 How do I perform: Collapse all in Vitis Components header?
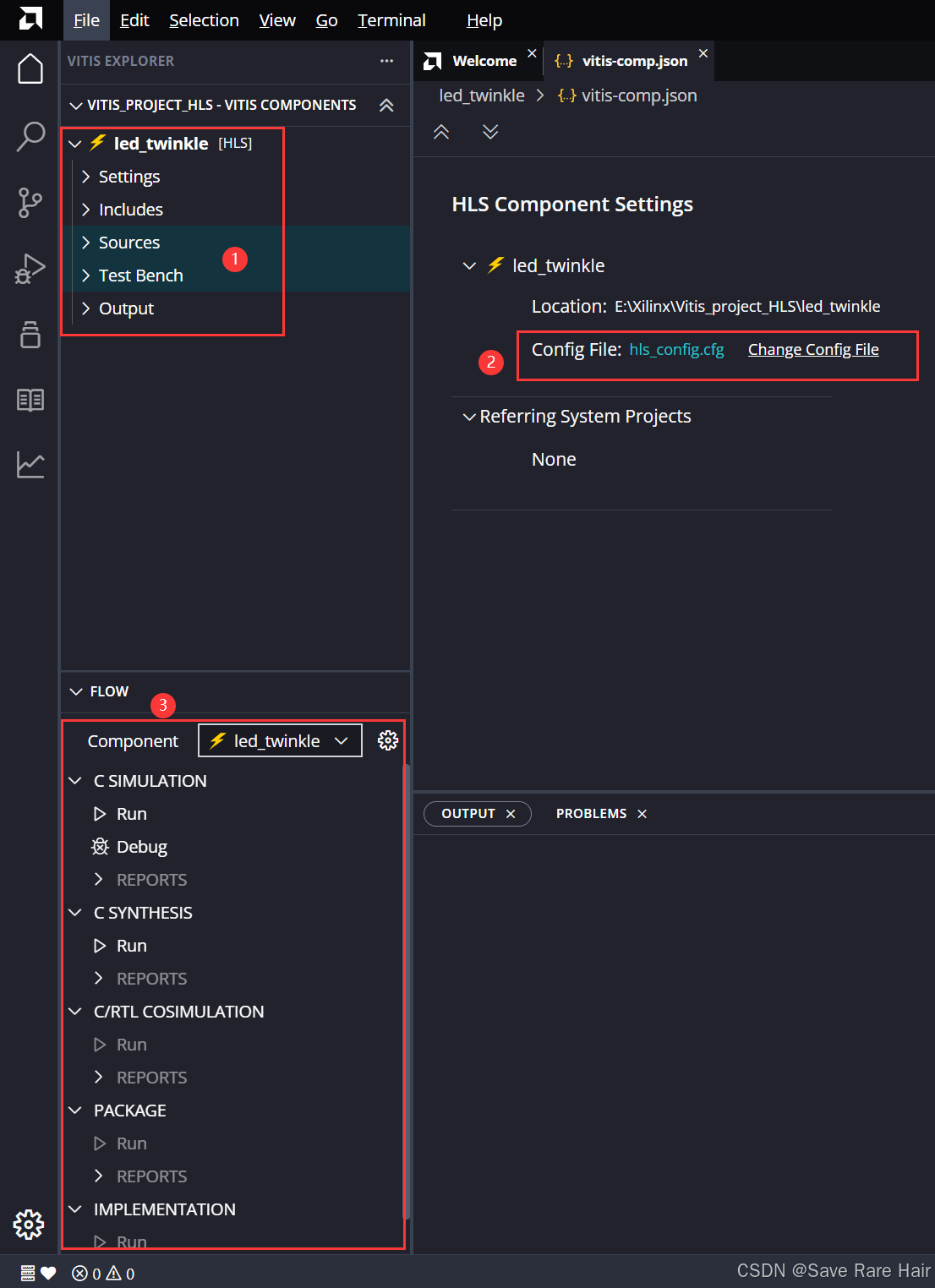pyautogui.click(x=386, y=105)
